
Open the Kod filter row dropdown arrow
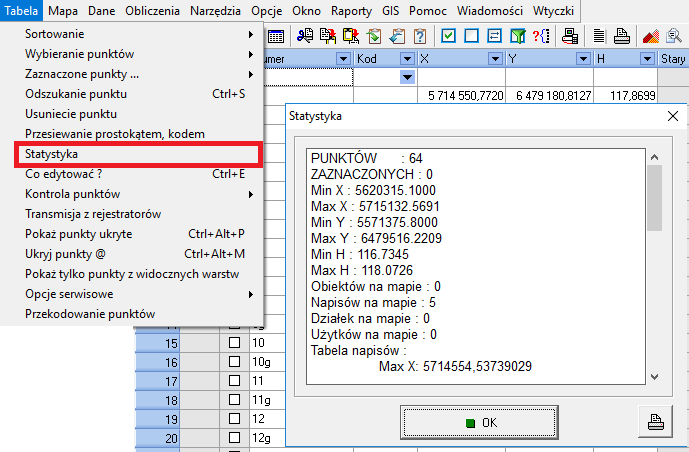pyautogui.click(x=407, y=78)
